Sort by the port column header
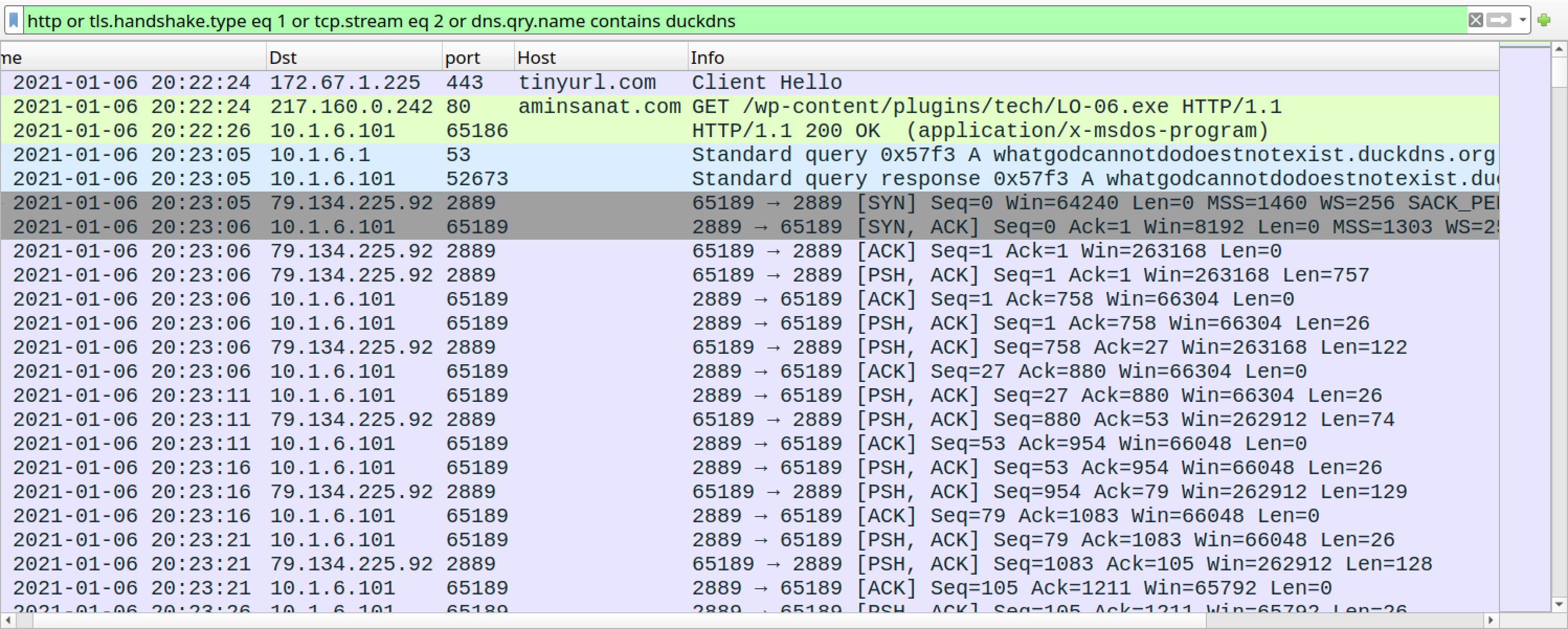 pos(478,57)
